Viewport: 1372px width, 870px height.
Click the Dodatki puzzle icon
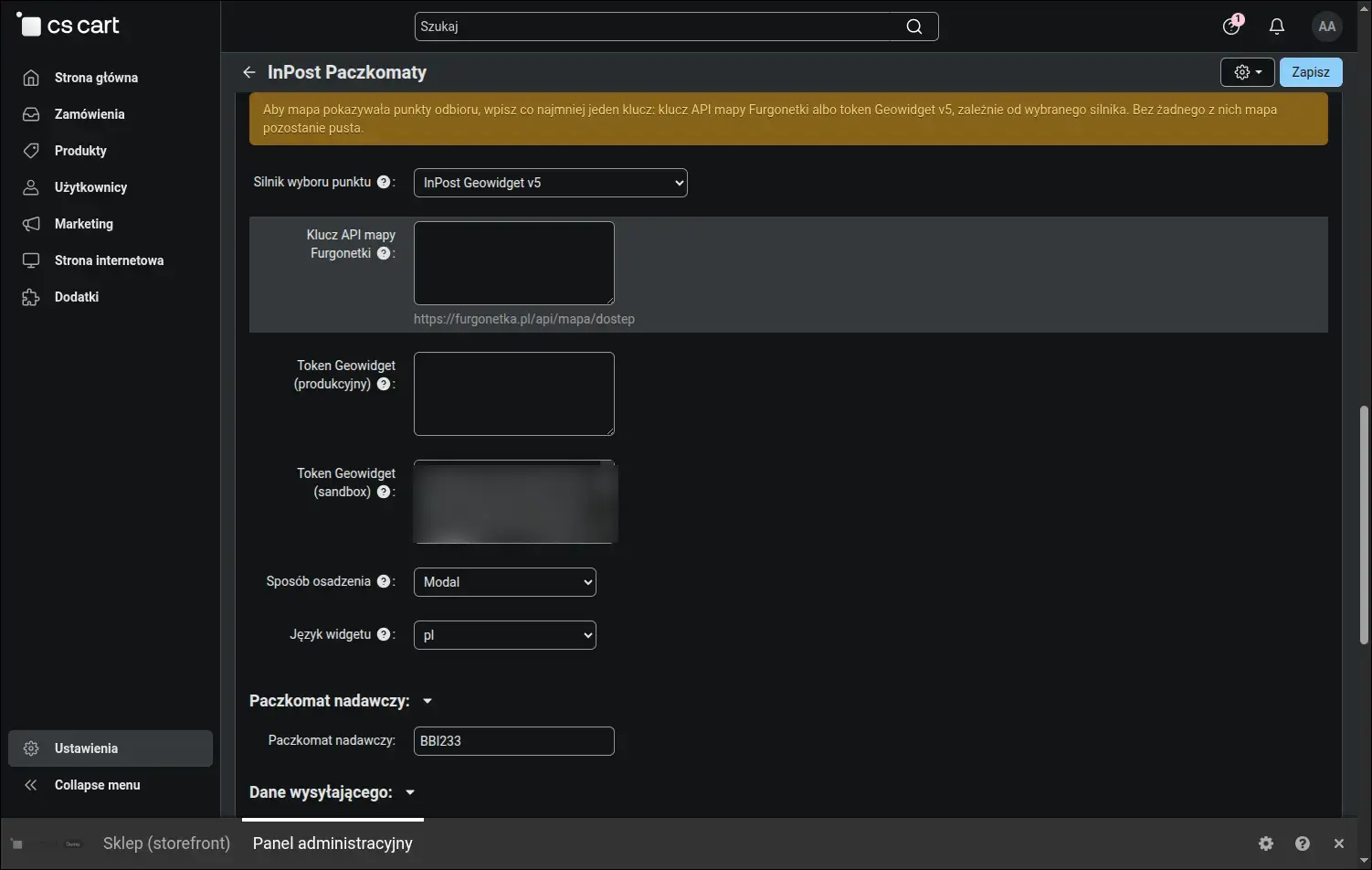31,297
